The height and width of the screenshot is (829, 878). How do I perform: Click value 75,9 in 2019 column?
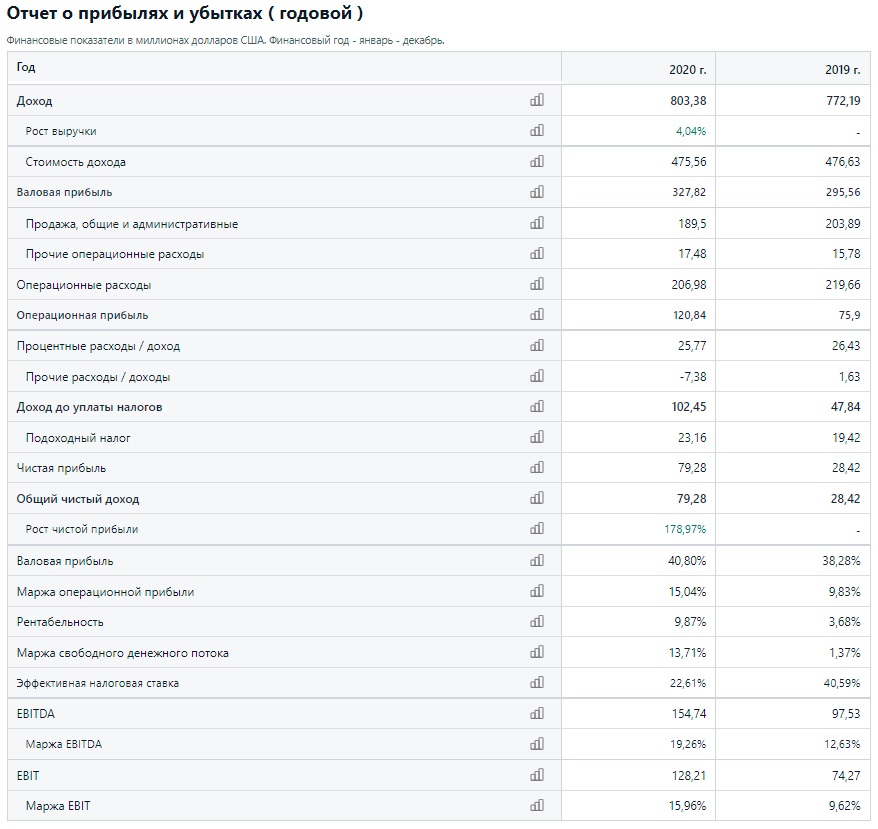849,315
